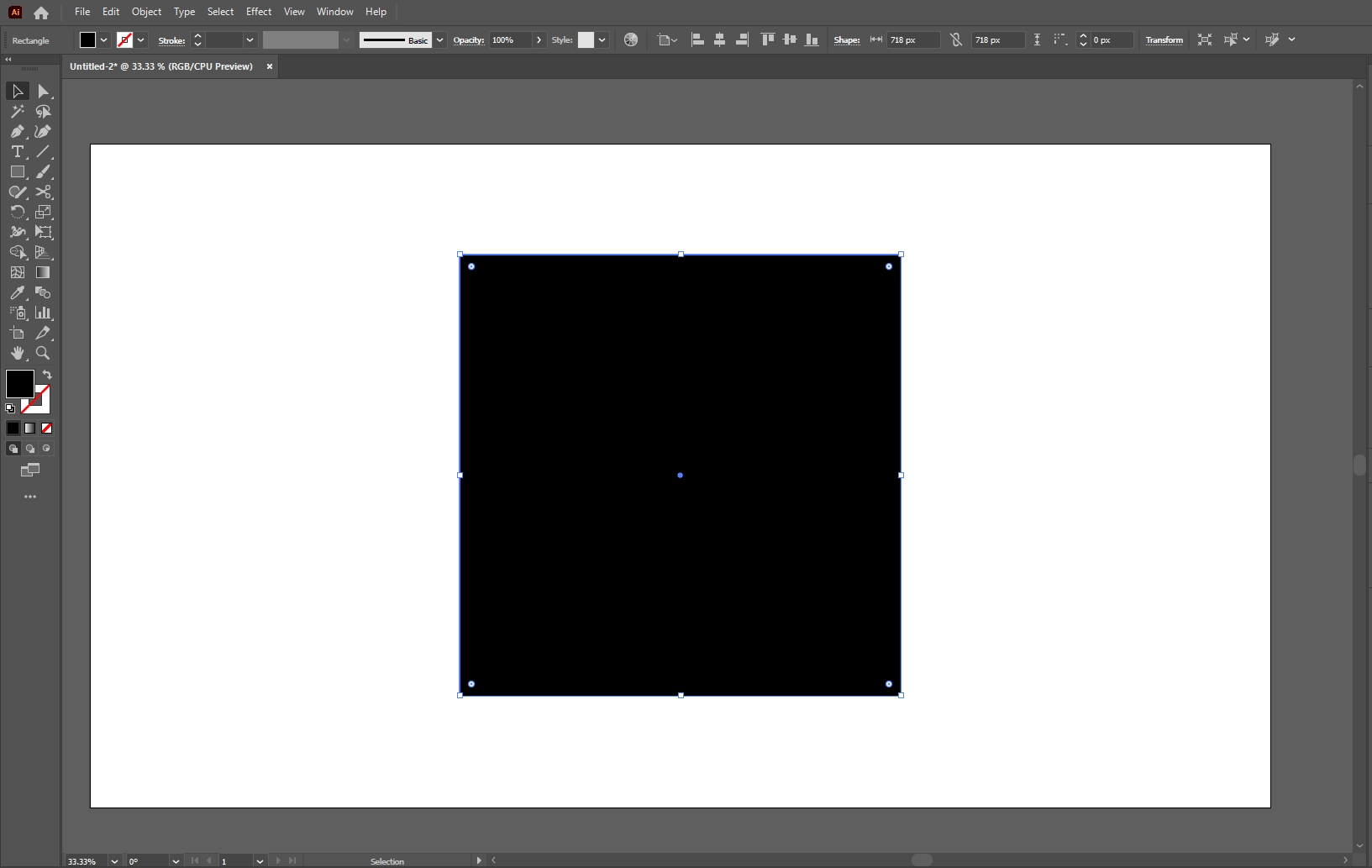Swap fill and stroke colors
Image resolution: width=1372 pixels, height=868 pixels.
click(47, 374)
